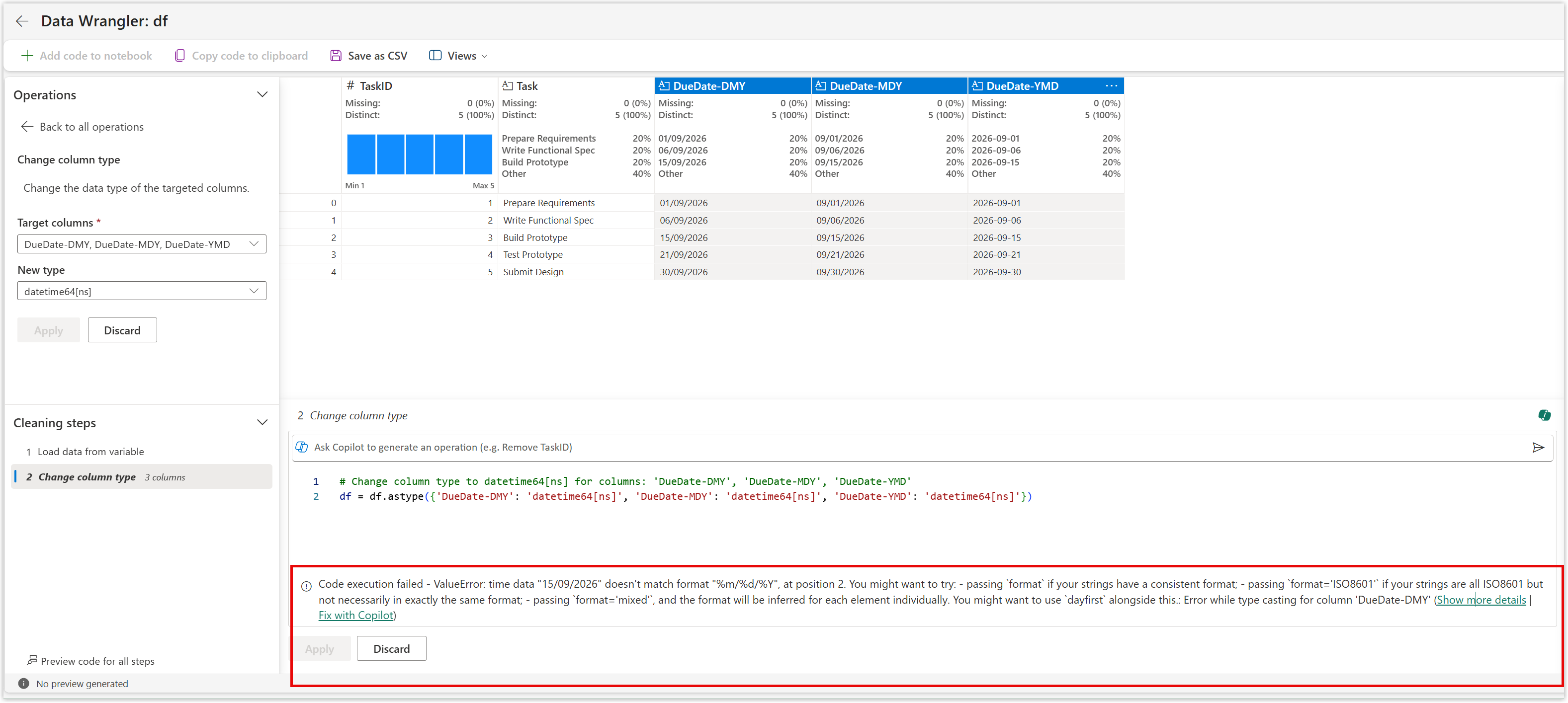The image size is (1568, 703).
Task: Open the Views panel icon
Action: (x=435, y=56)
